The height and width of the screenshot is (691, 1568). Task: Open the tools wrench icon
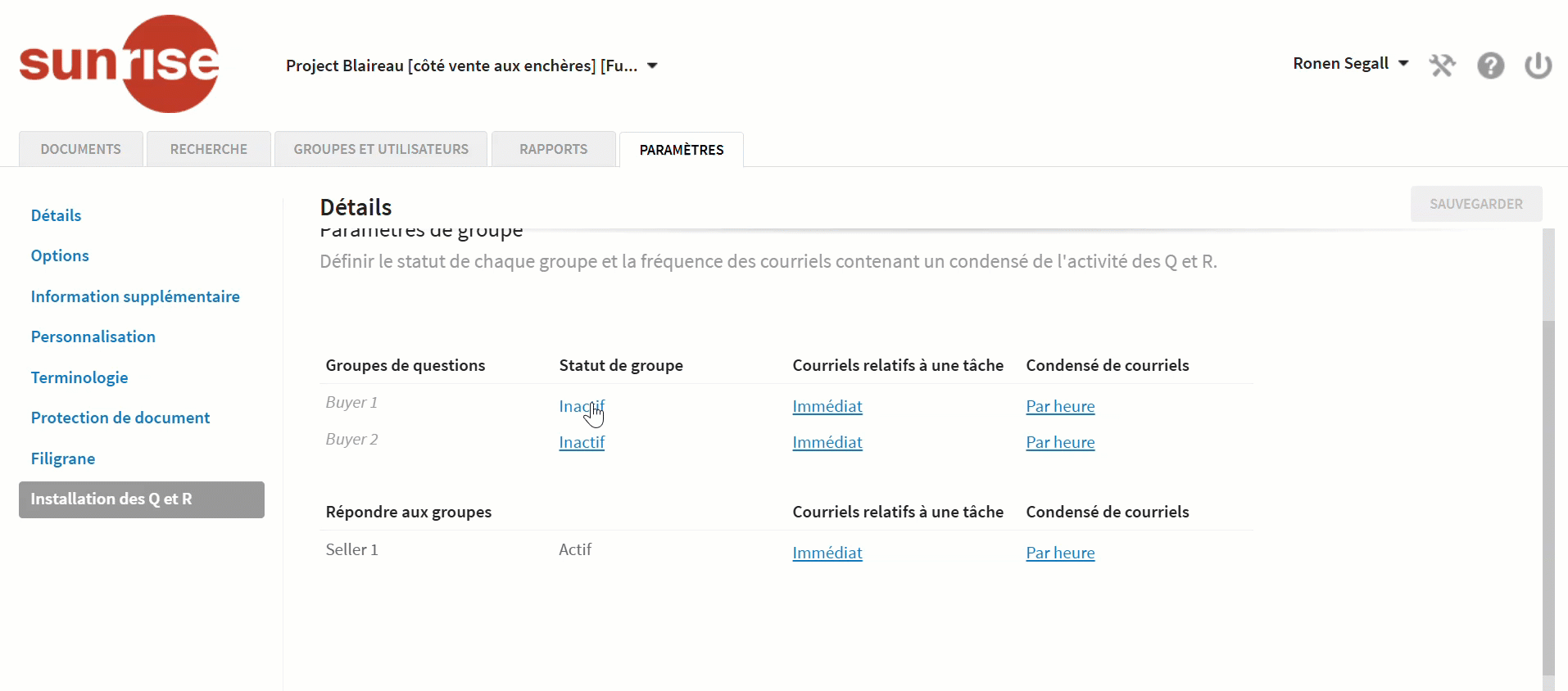[x=1442, y=65]
